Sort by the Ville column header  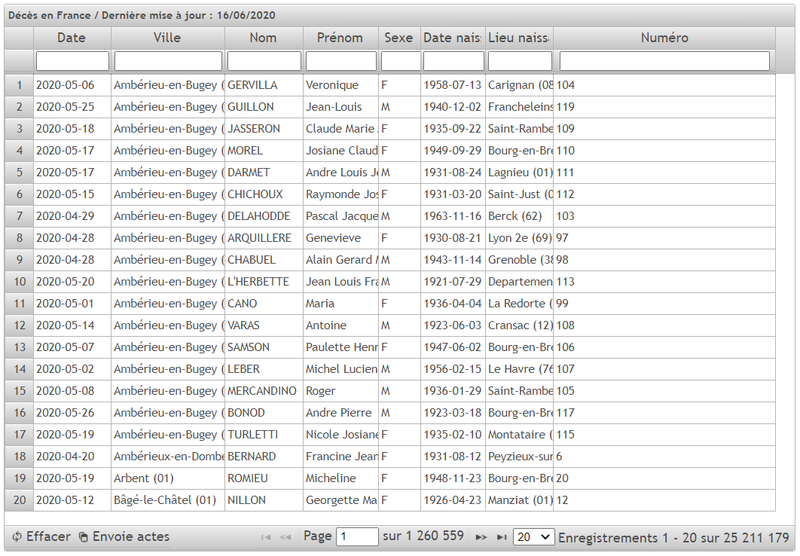coord(167,38)
